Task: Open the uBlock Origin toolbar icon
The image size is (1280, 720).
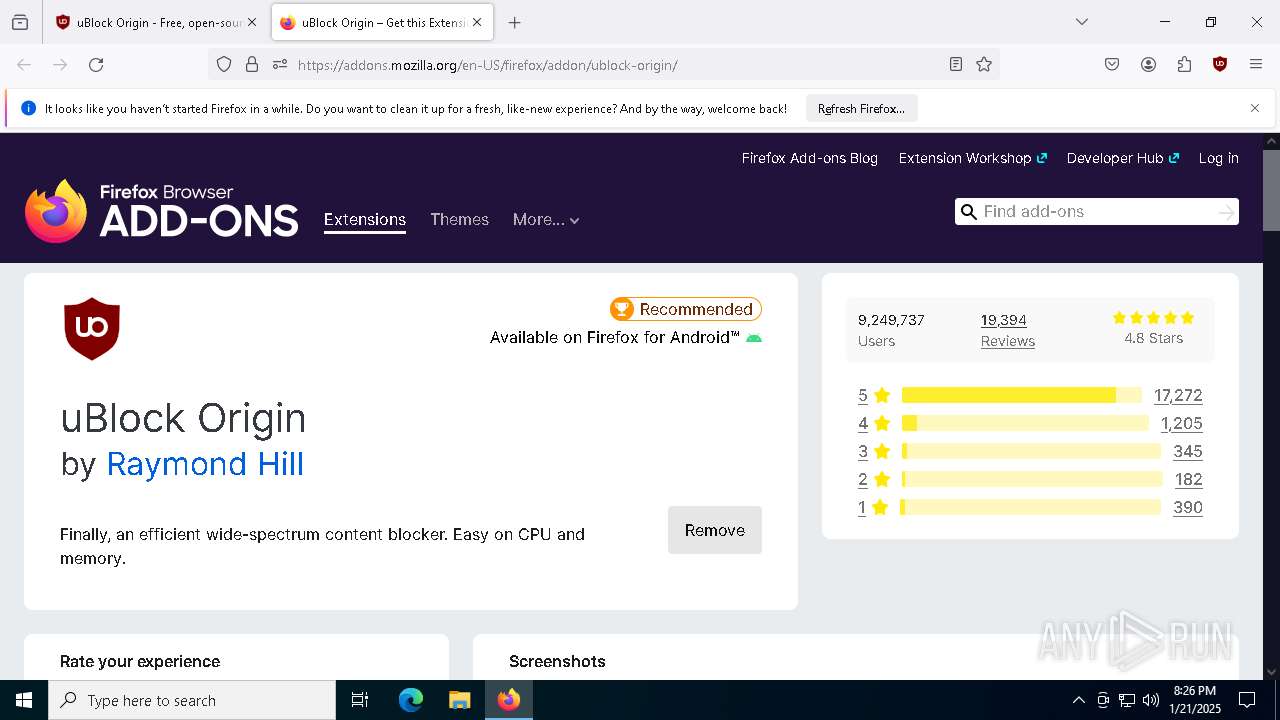Action: (x=1220, y=65)
